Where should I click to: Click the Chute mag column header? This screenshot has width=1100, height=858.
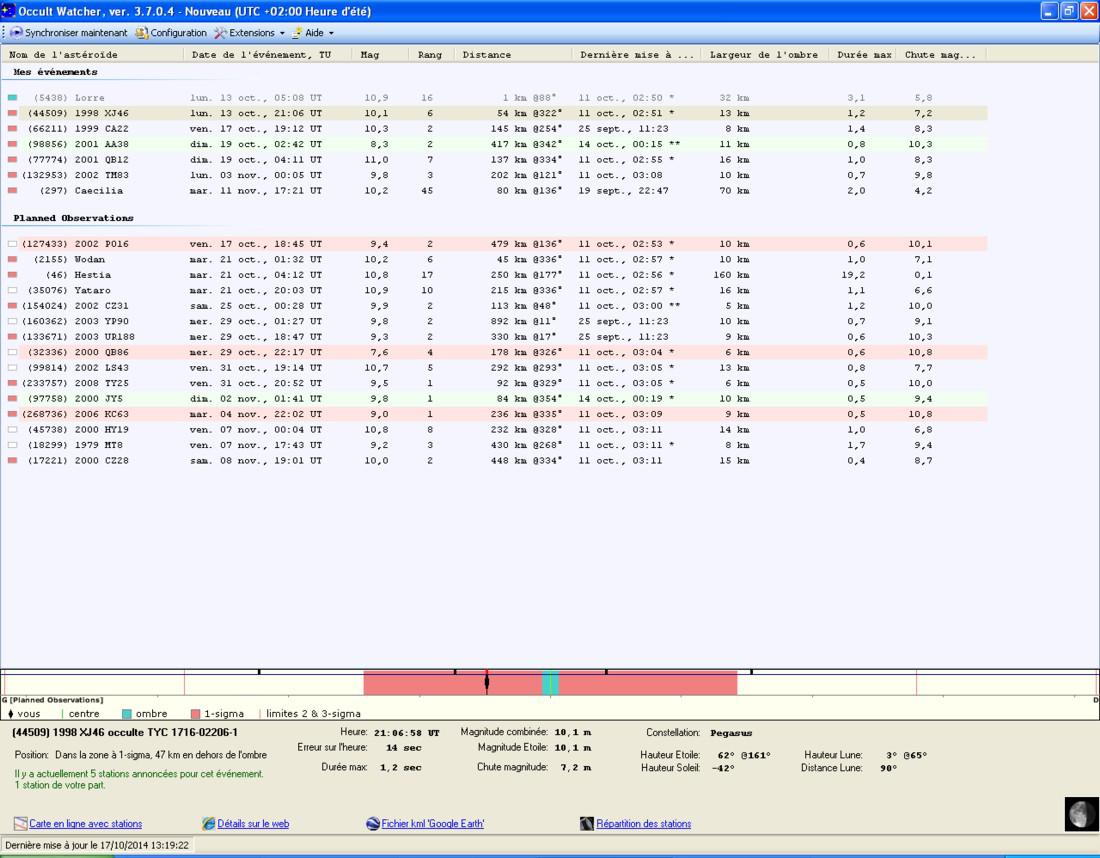pos(942,55)
